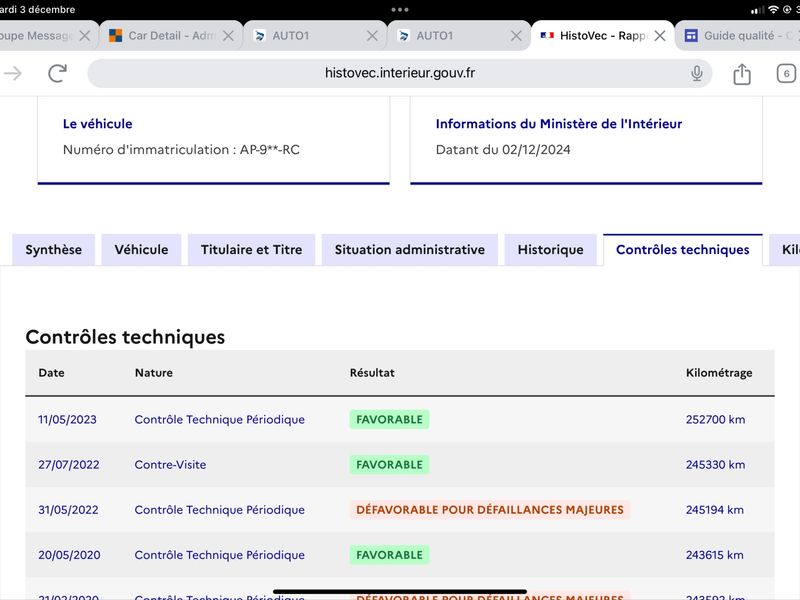Viewport: 800px width, 600px height.
Task: Select the Contrôles techniques tab
Action: tap(683, 249)
